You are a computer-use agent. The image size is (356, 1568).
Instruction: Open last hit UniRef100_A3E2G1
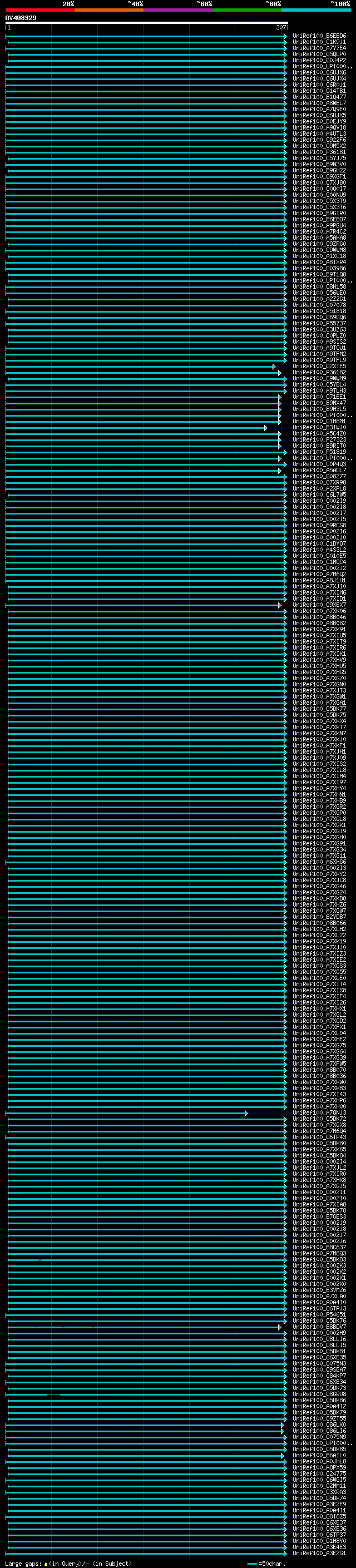(319, 1554)
